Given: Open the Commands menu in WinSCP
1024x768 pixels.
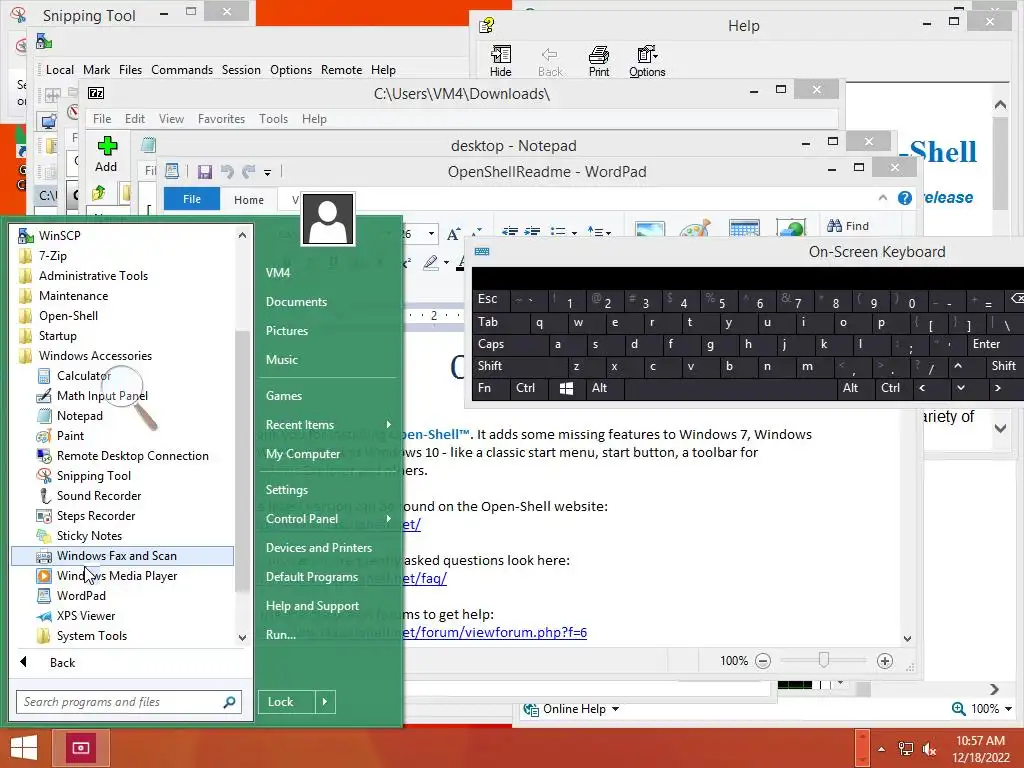Looking at the screenshot, I should [182, 70].
